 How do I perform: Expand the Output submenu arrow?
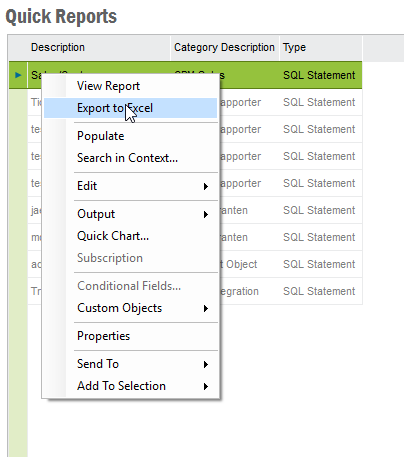tap(206, 214)
